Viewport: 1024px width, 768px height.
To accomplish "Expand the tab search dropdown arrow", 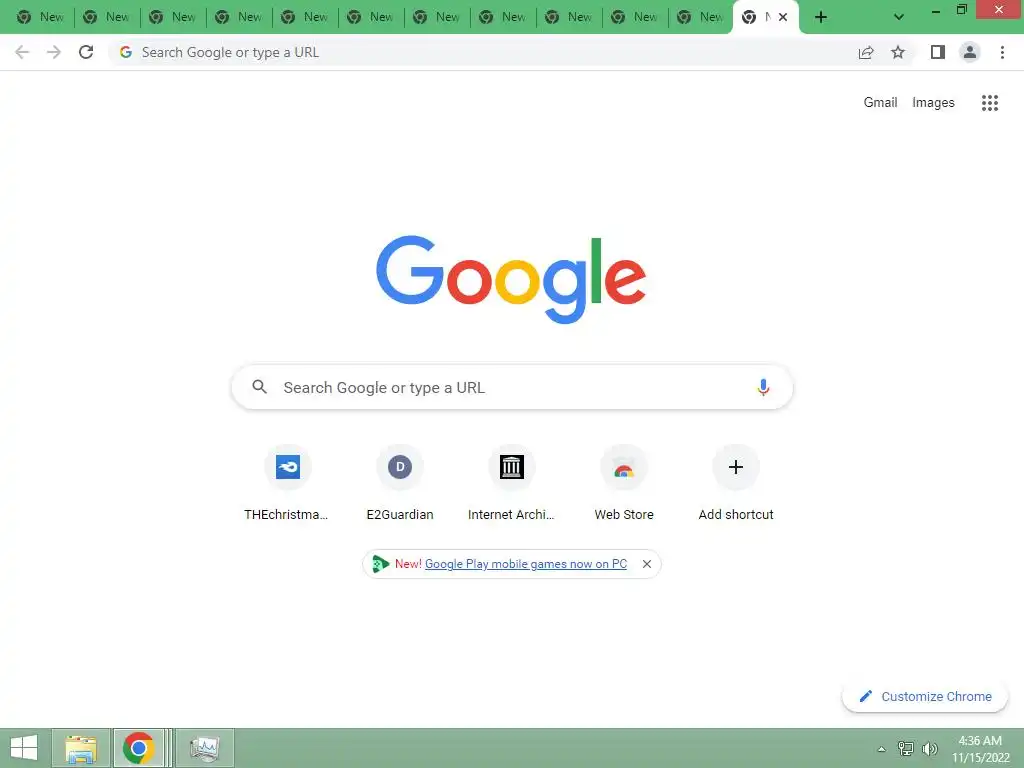I will point(899,17).
